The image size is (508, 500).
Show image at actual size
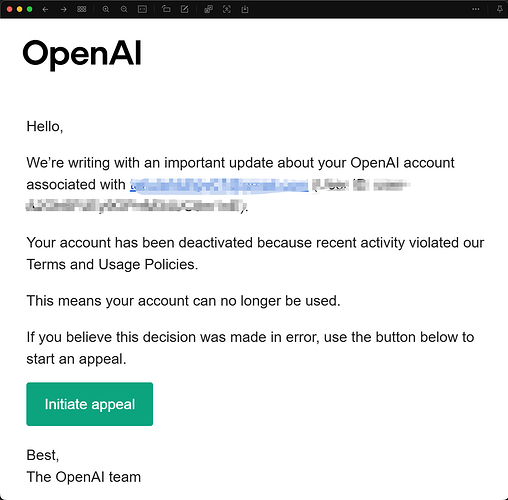click(x=142, y=9)
